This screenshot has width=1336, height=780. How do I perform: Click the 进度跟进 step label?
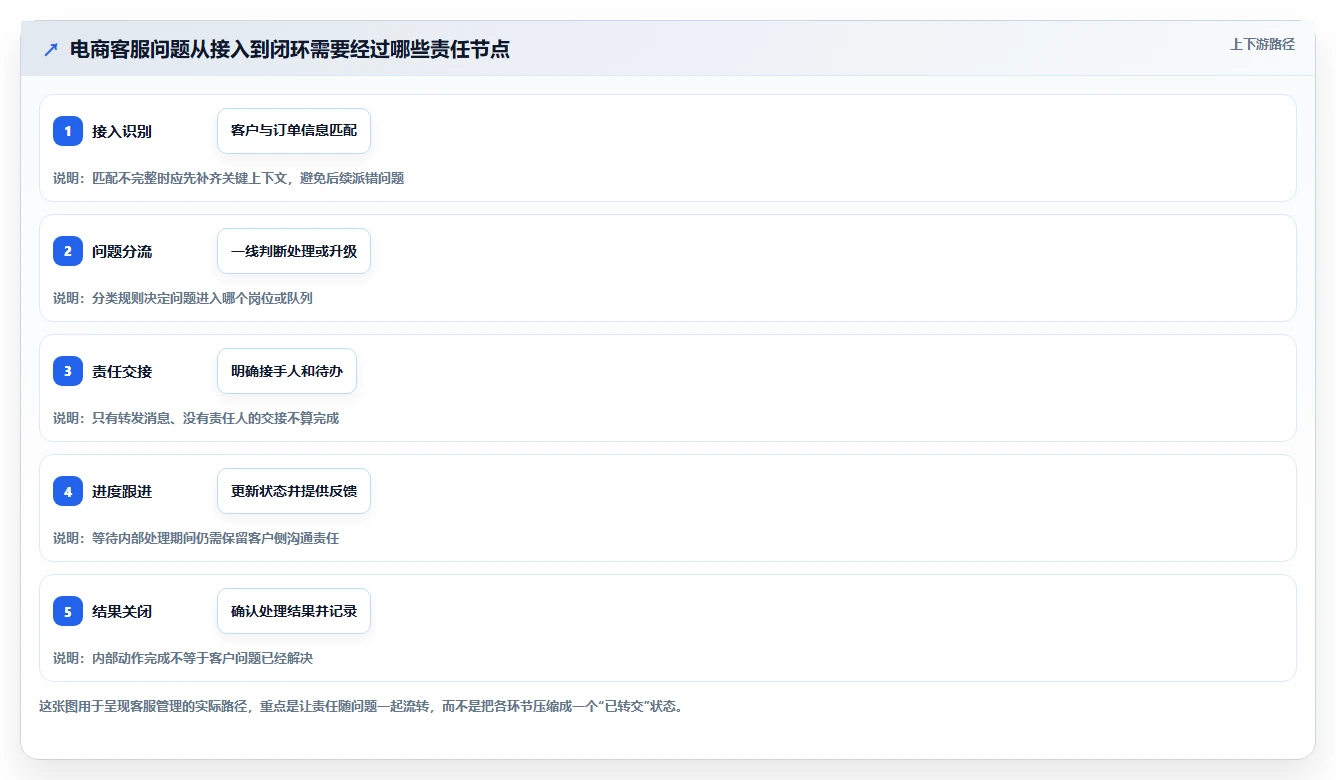pos(122,491)
